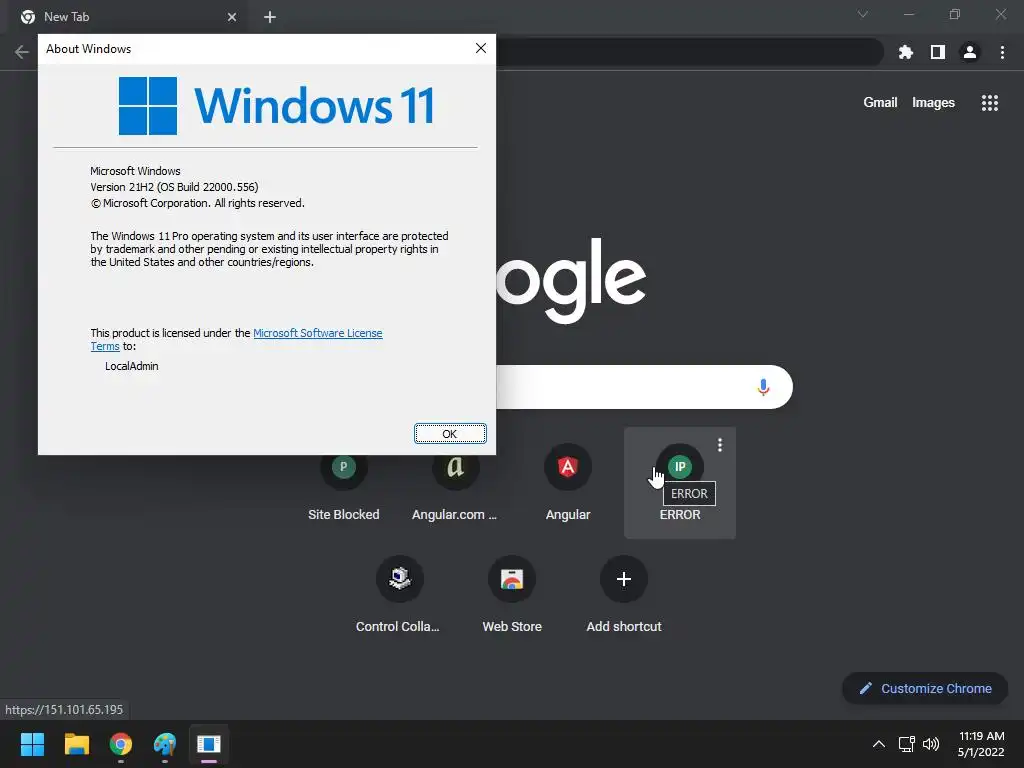Open the Windows Start menu
This screenshot has height=768, width=1024.
32,744
